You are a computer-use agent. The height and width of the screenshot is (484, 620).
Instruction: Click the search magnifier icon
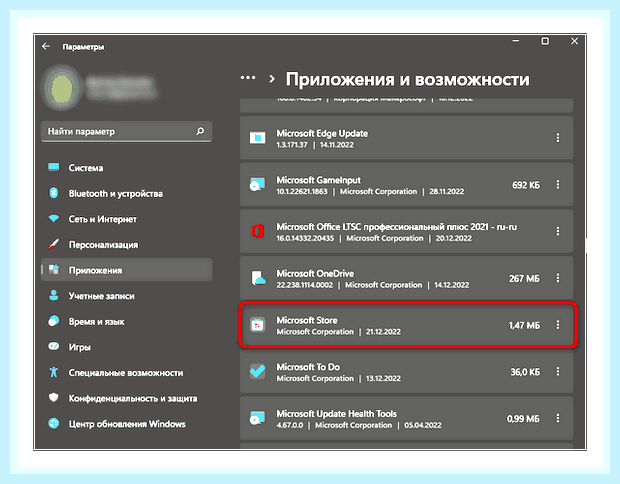[200, 131]
